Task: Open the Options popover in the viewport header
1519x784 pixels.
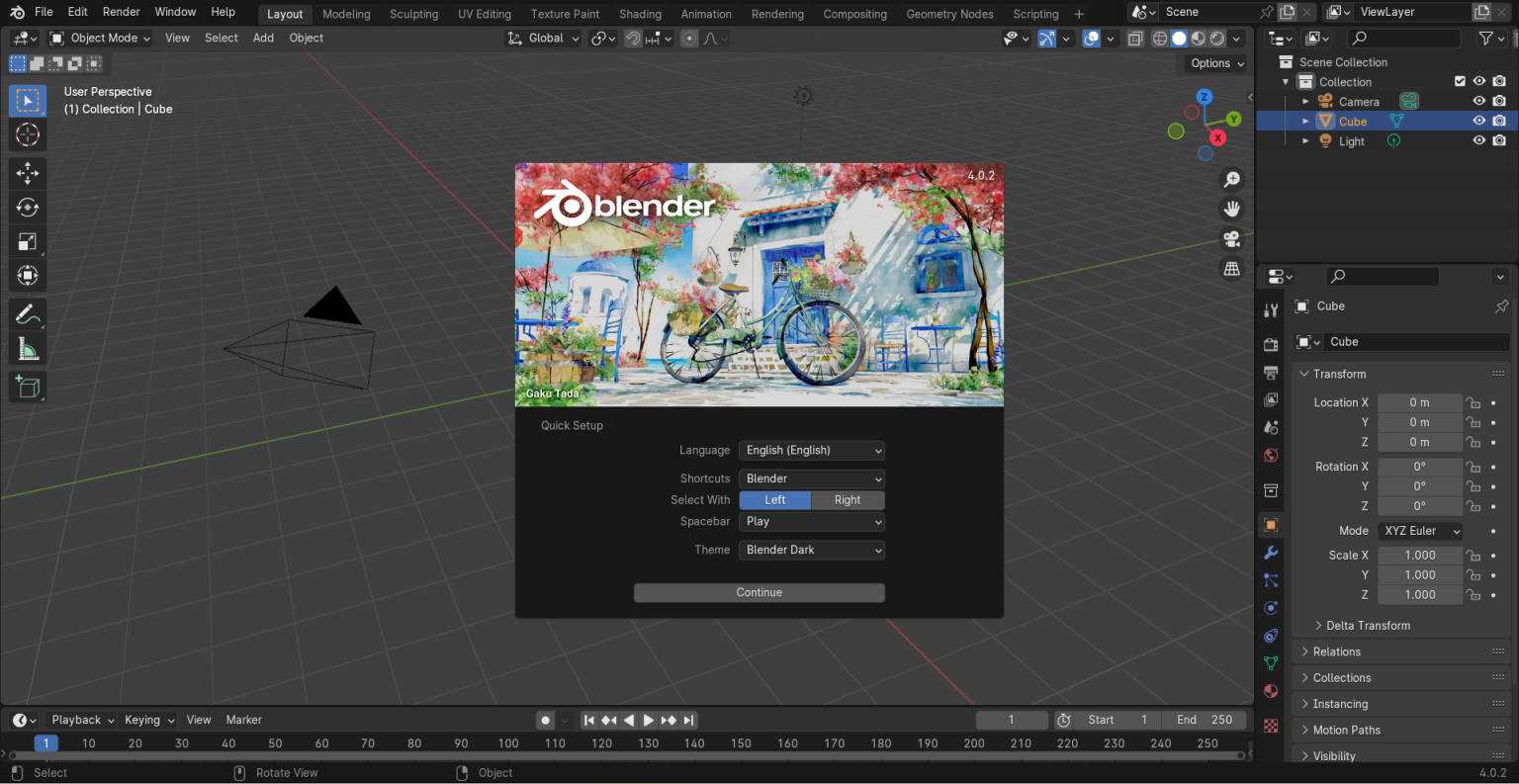Action: pos(1214,63)
